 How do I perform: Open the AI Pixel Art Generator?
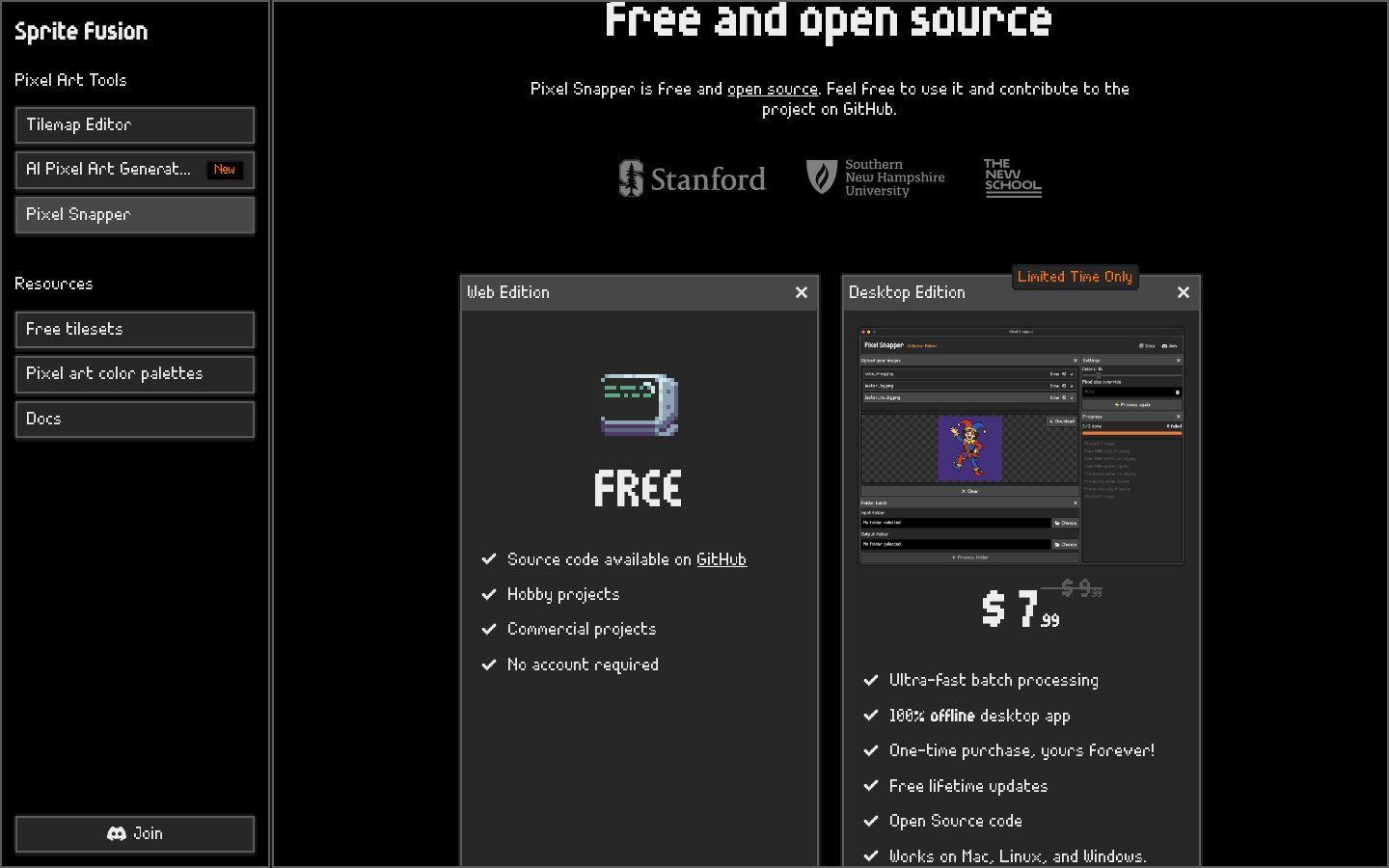(x=134, y=170)
